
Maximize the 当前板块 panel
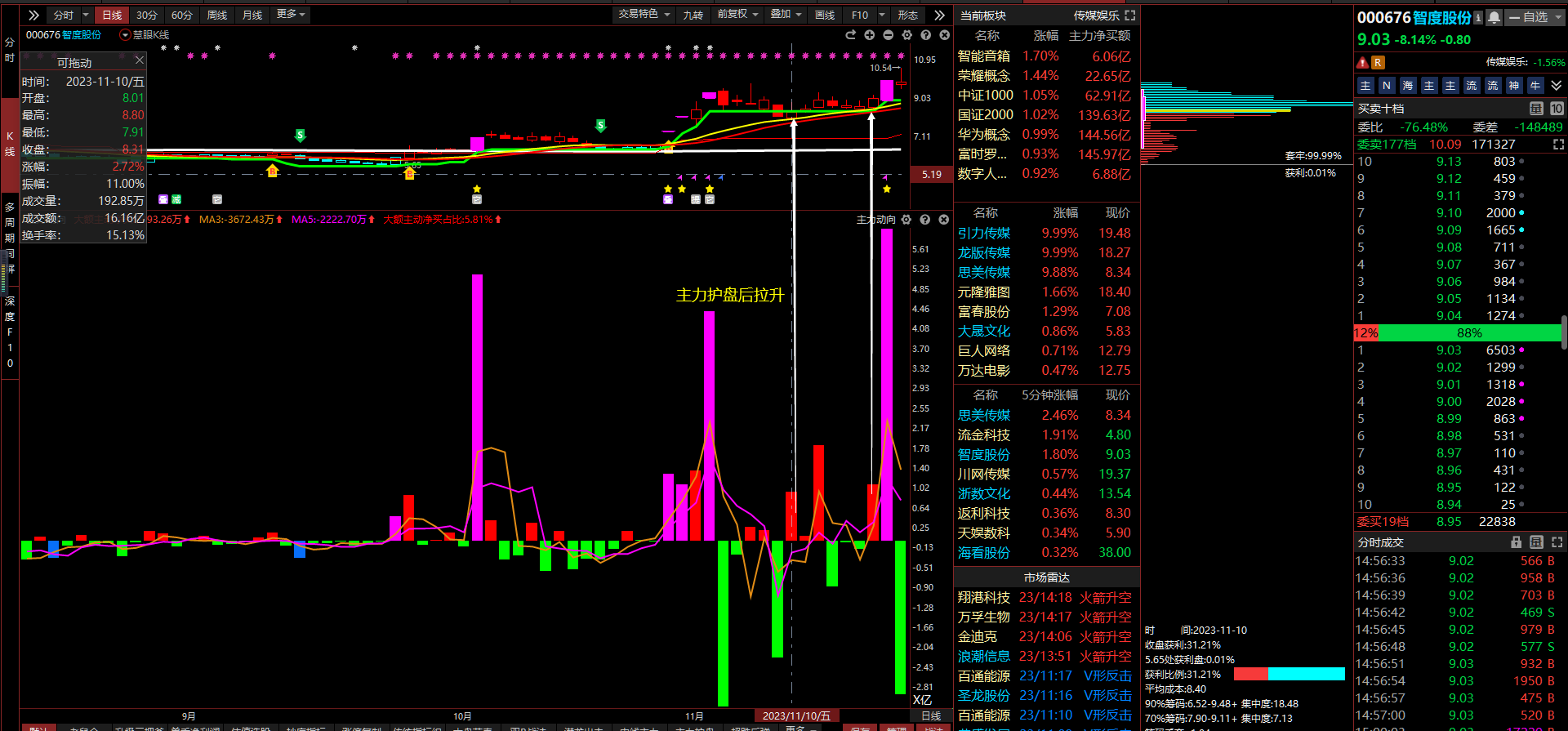click(x=1130, y=16)
